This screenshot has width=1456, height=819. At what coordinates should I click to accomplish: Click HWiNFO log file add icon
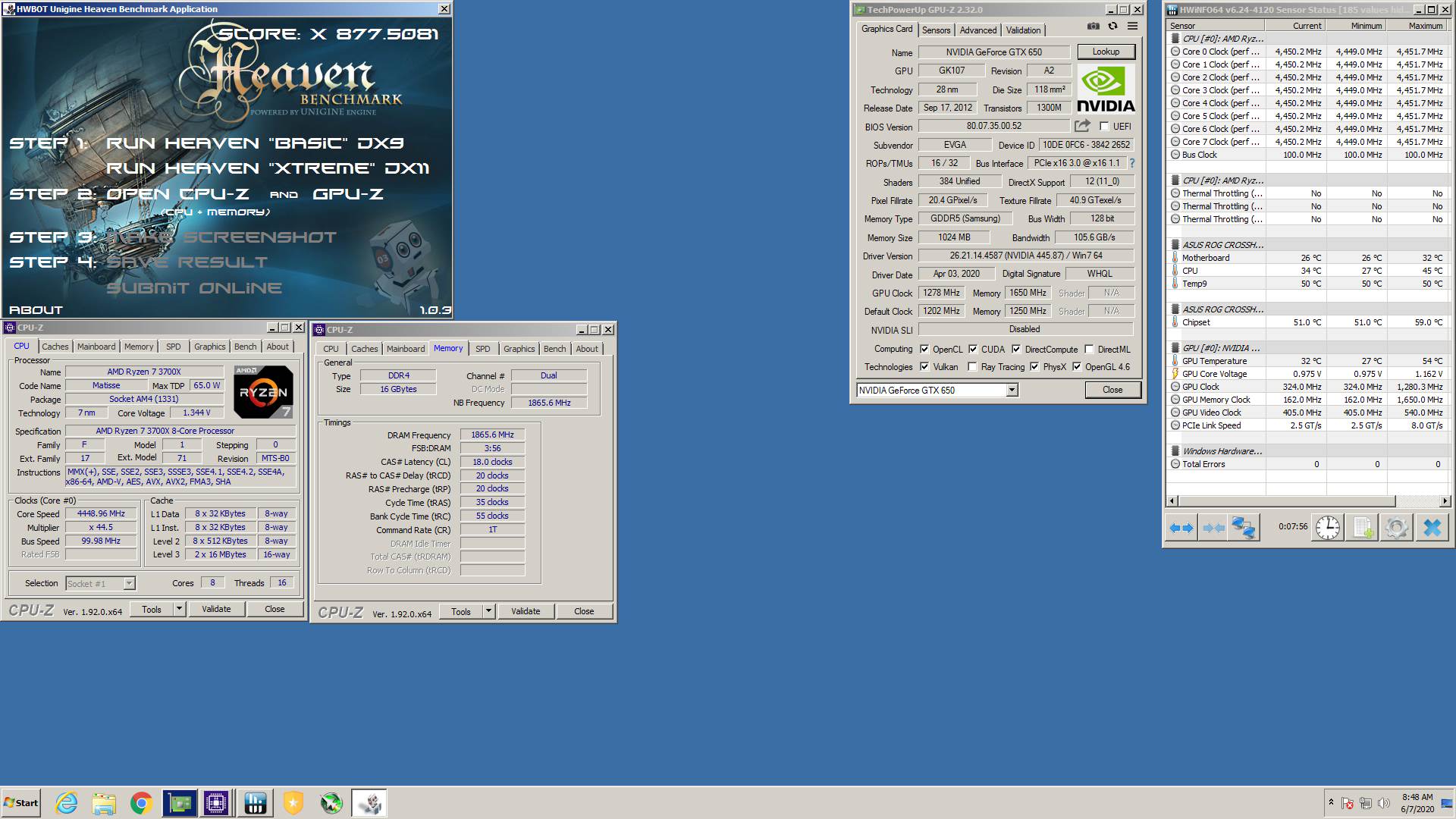(1363, 528)
